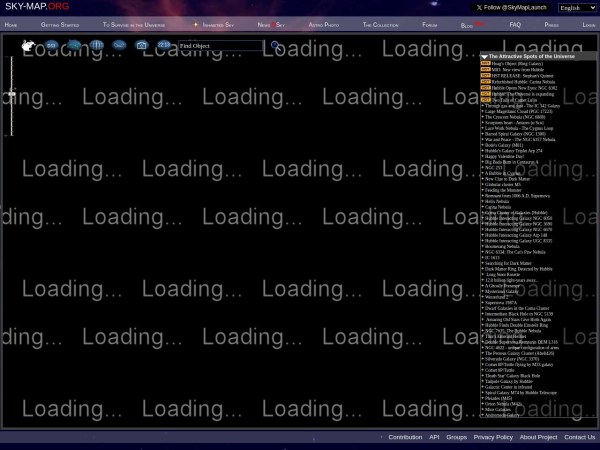Click the white hand pan icon
600x450 pixels.
click(28, 45)
